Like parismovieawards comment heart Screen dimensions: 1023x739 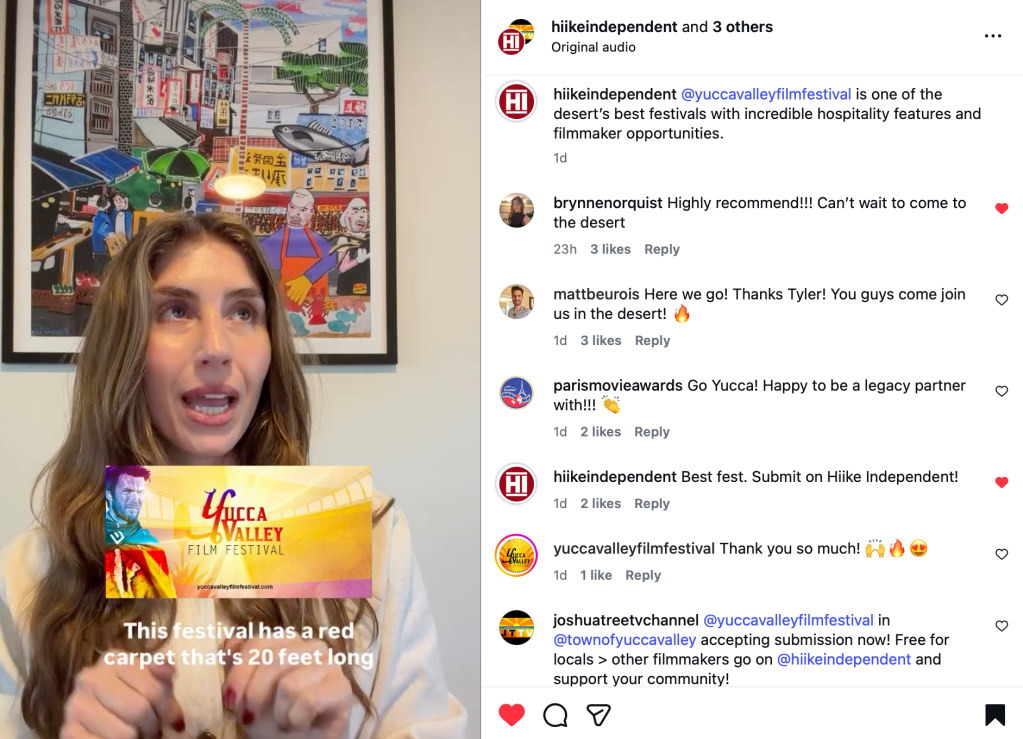[1001, 391]
